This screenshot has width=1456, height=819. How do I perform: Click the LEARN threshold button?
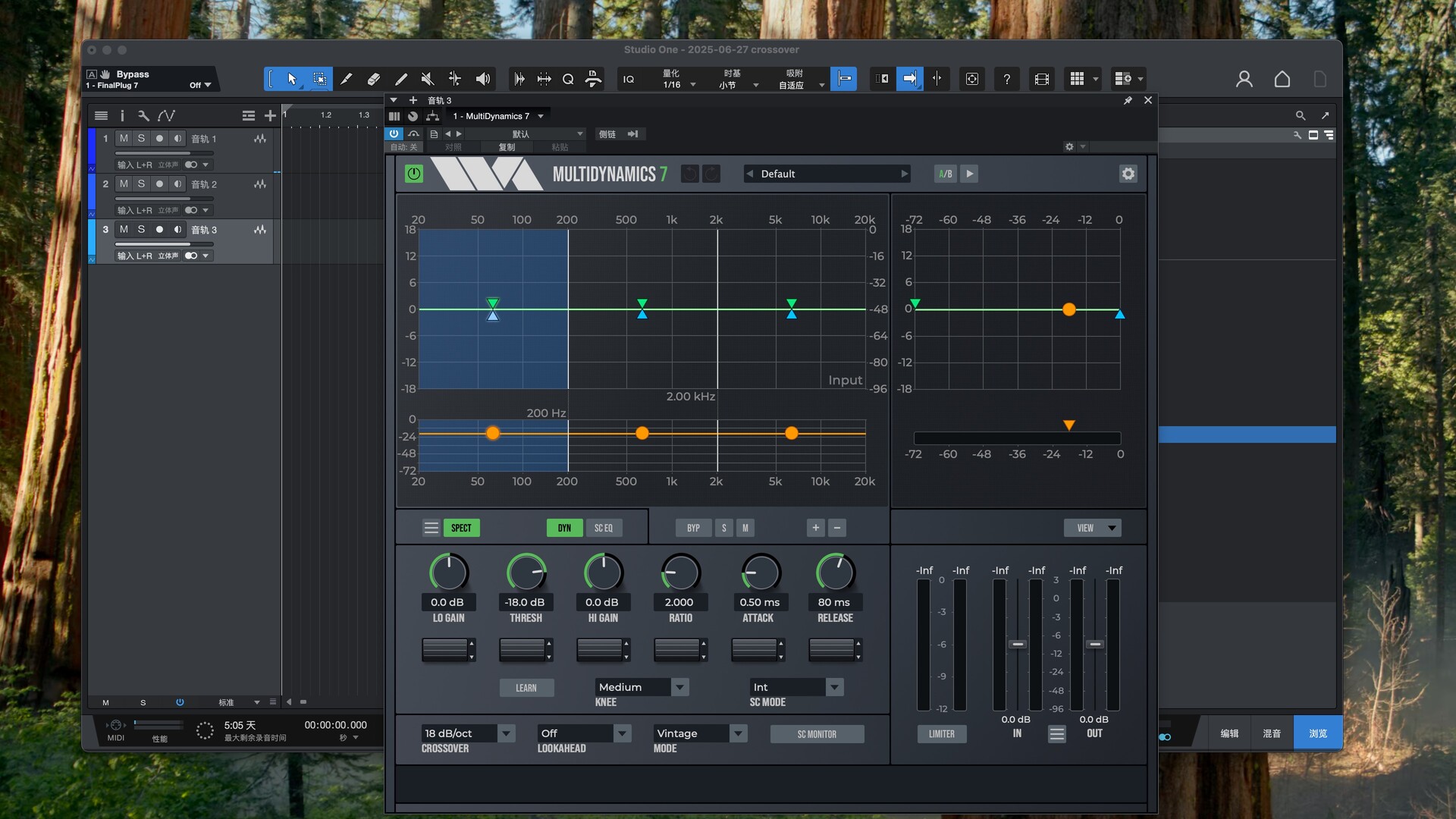click(x=526, y=688)
